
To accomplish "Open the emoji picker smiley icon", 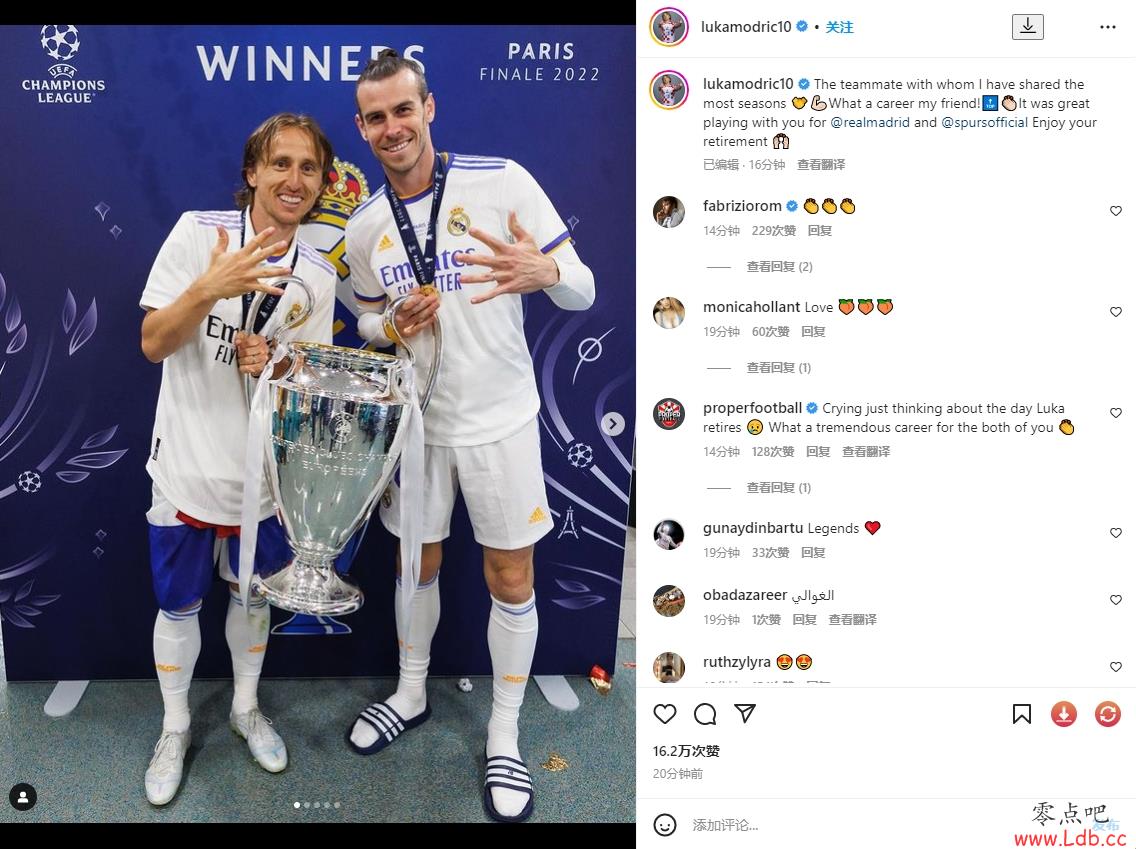I will 664,824.
